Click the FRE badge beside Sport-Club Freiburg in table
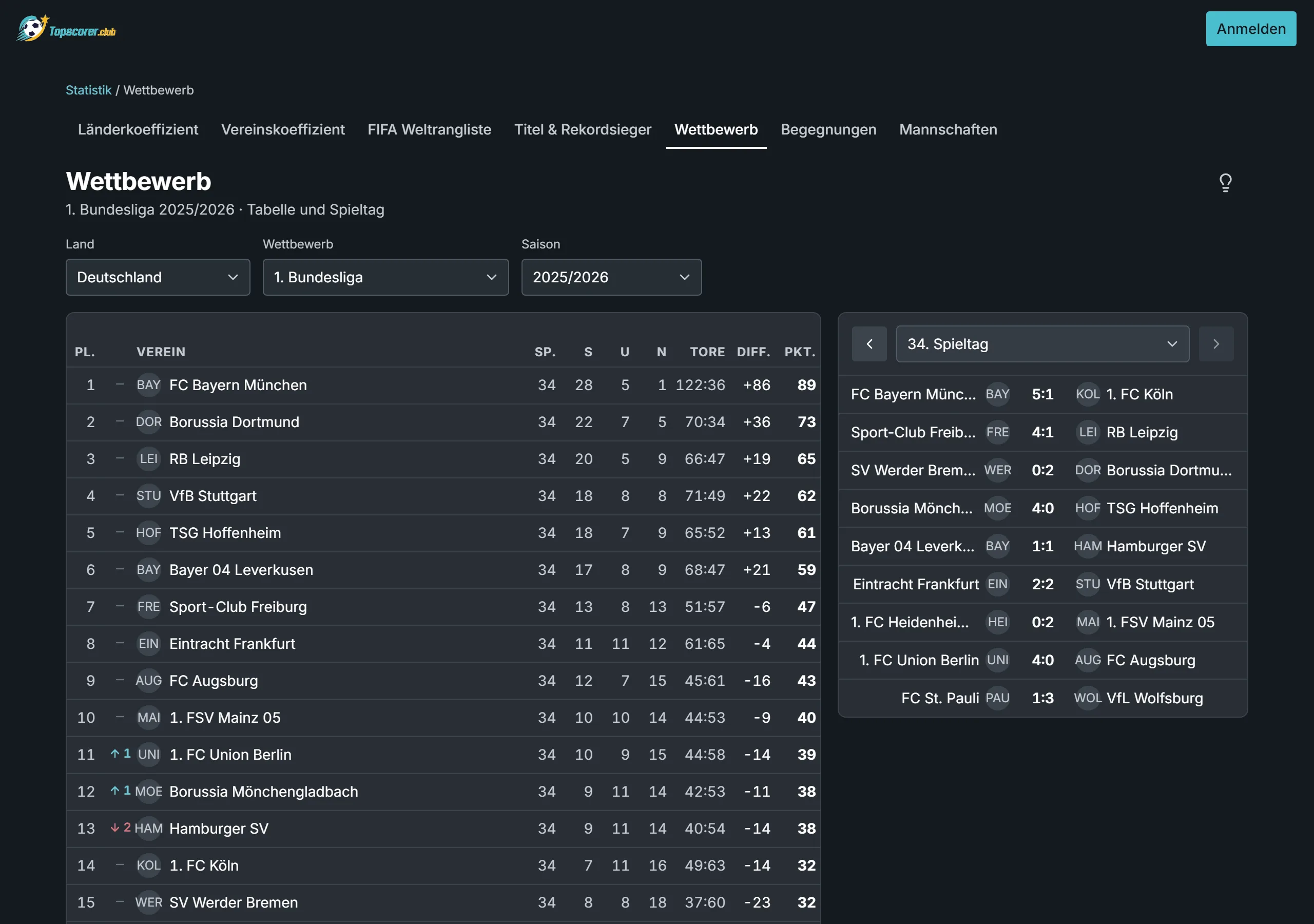 [x=149, y=607]
